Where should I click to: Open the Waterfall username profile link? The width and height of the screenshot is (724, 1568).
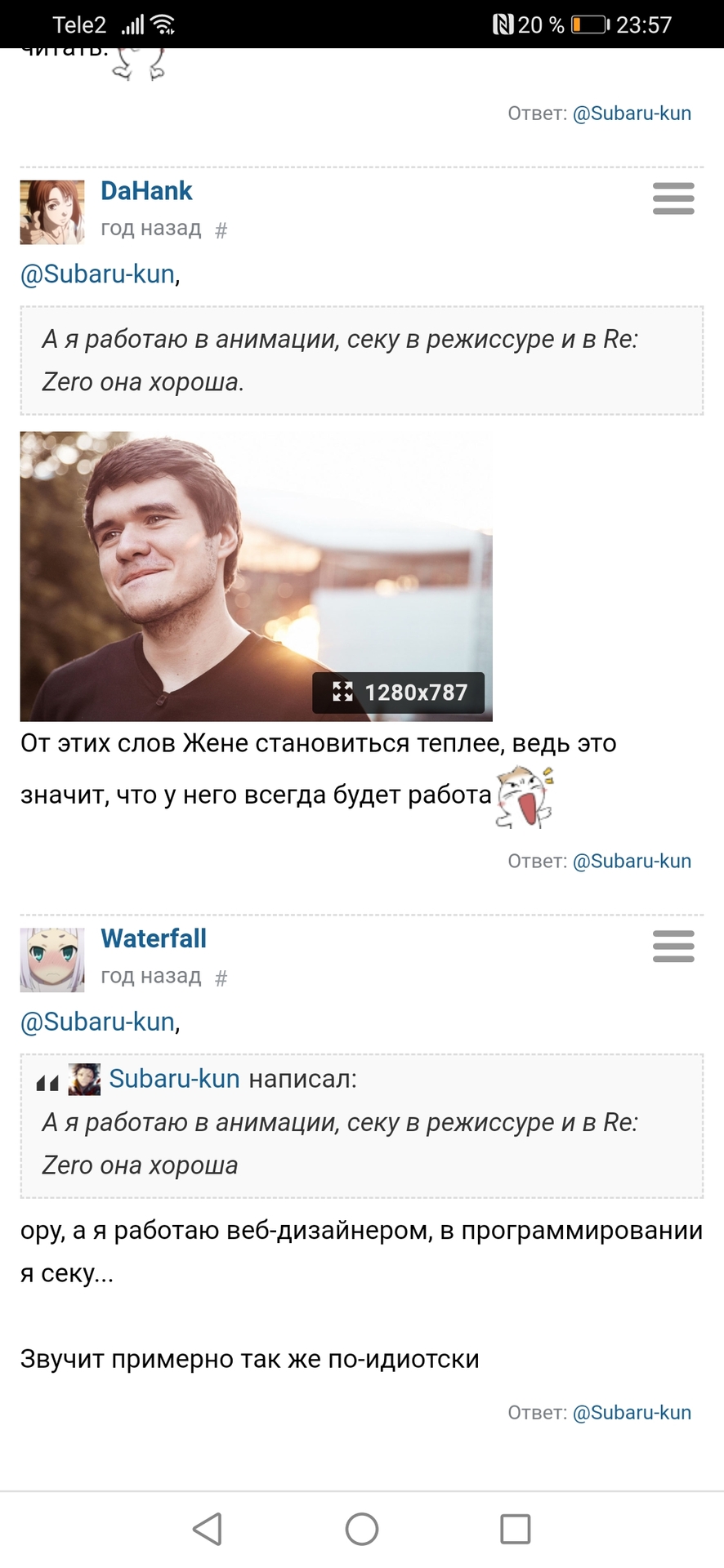(x=154, y=939)
